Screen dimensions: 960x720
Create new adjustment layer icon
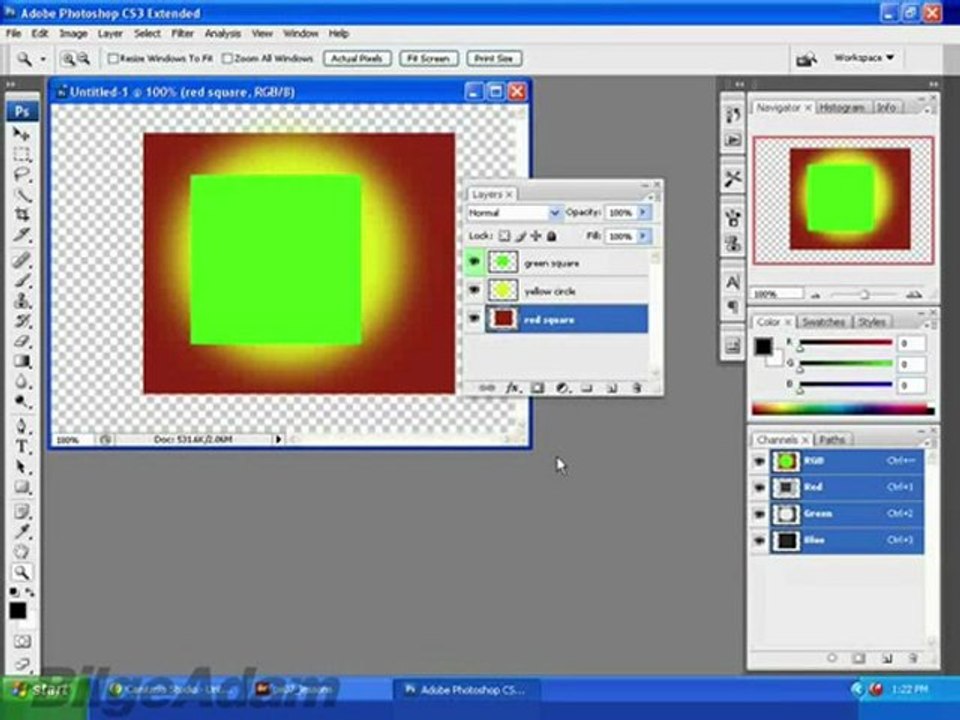(562, 388)
